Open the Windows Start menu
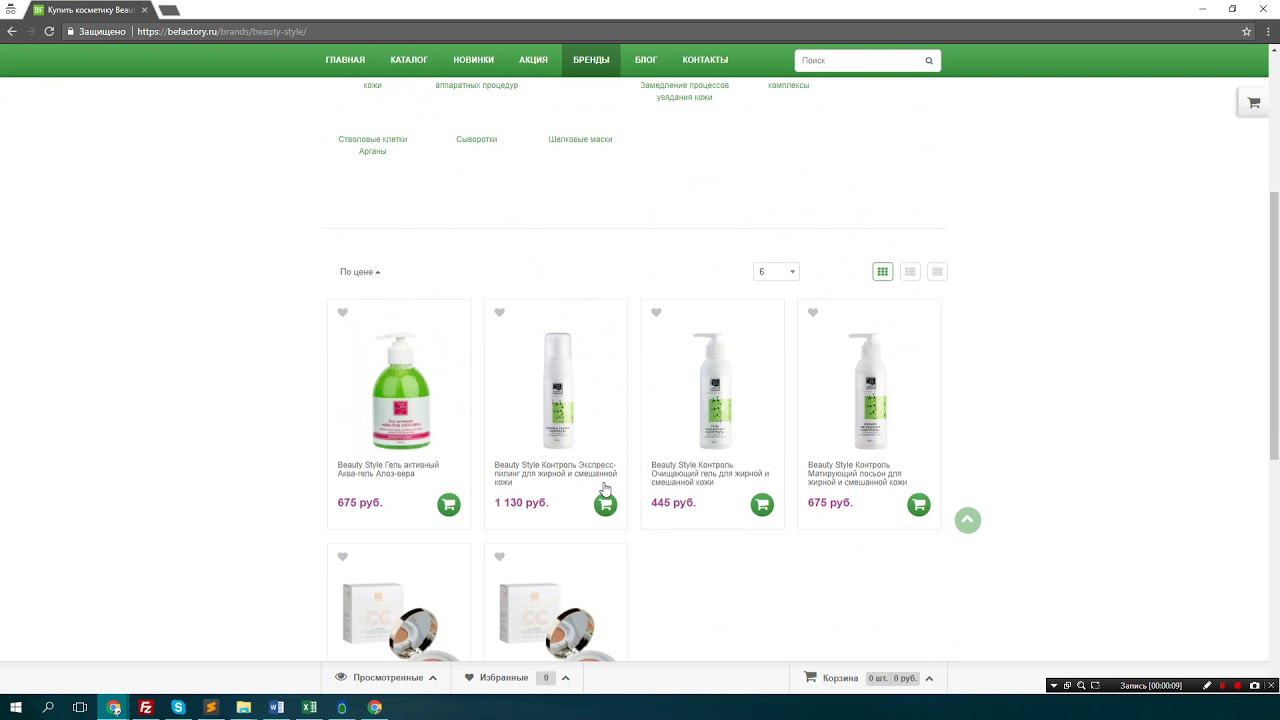The width and height of the screenshot is (1280, 720). click(16, 707)
